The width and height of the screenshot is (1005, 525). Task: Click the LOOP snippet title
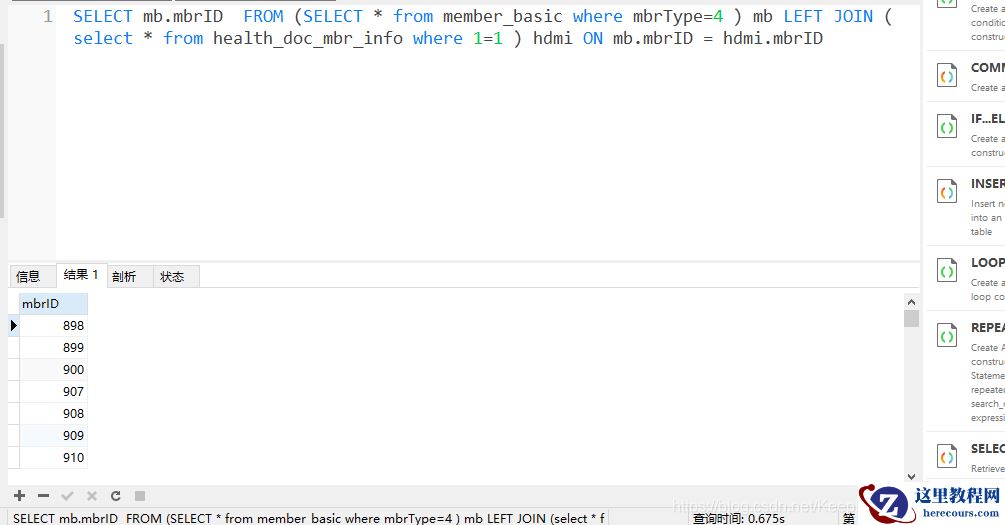point(988,262)
